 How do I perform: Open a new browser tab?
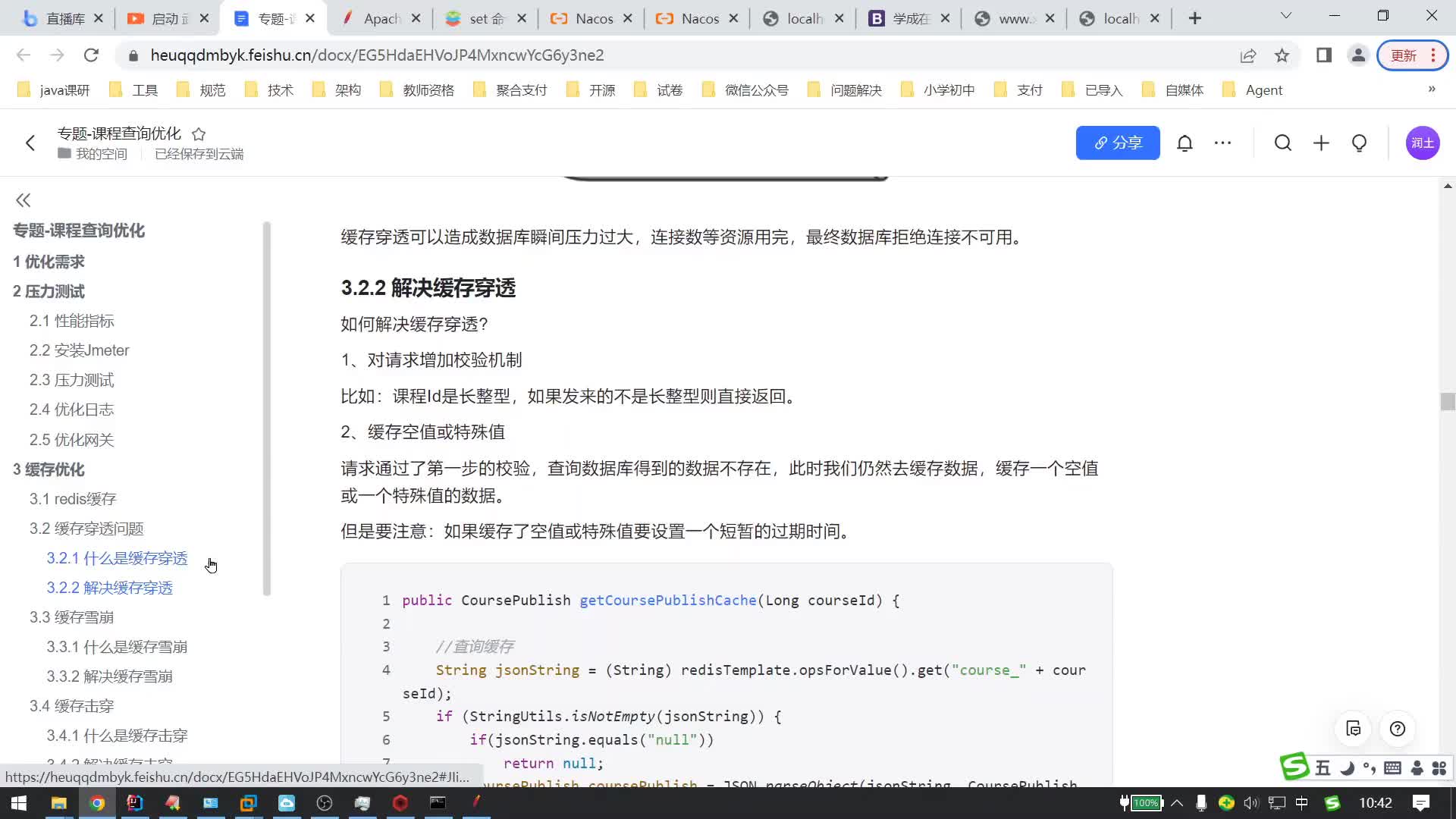pos(1195,18)
